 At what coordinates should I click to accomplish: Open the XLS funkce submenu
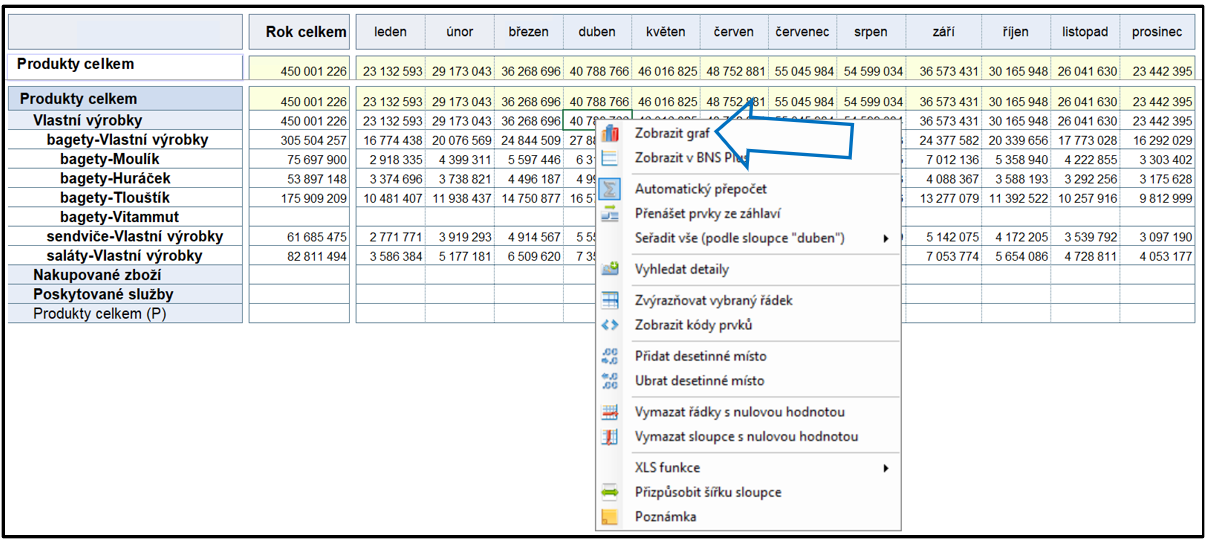point(747,468)
